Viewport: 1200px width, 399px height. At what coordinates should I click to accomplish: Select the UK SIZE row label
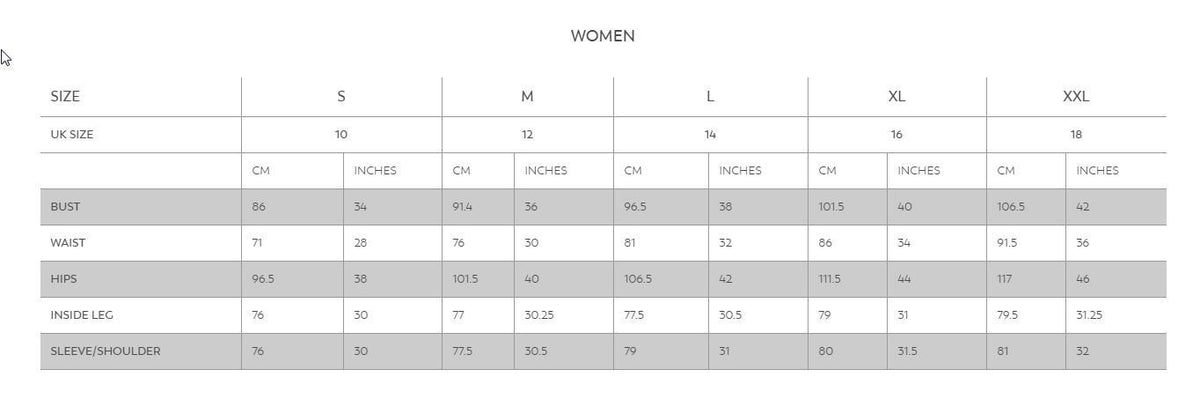click(72, 134)
